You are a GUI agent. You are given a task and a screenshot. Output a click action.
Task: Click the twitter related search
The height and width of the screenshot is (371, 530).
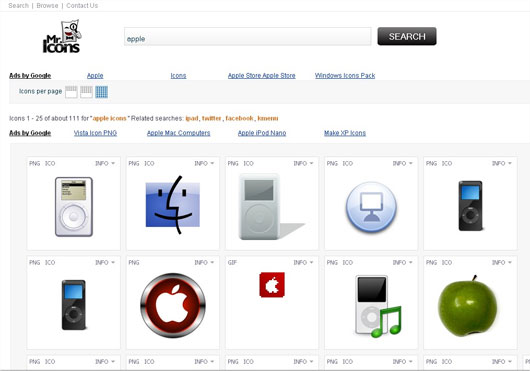[212, 119]
